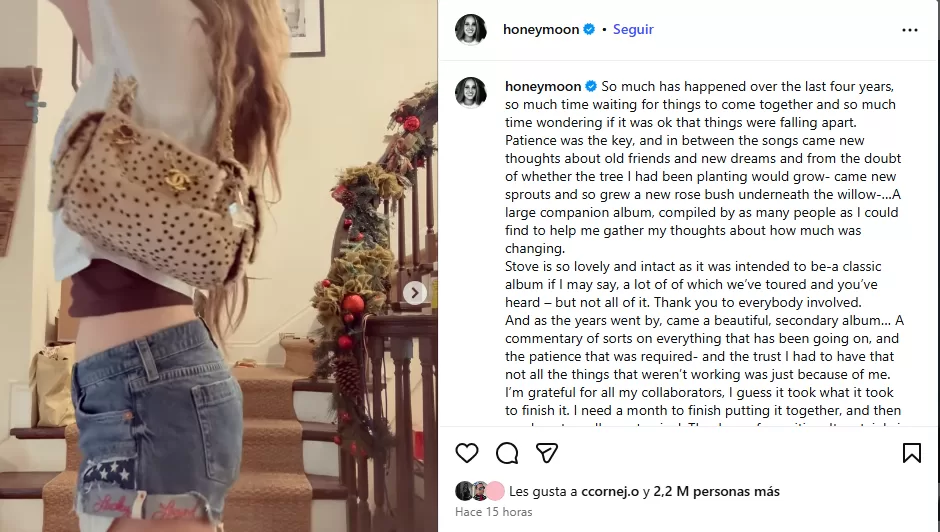
Task: Click the verified badge in the caption
Action: (x=590, y=86)
